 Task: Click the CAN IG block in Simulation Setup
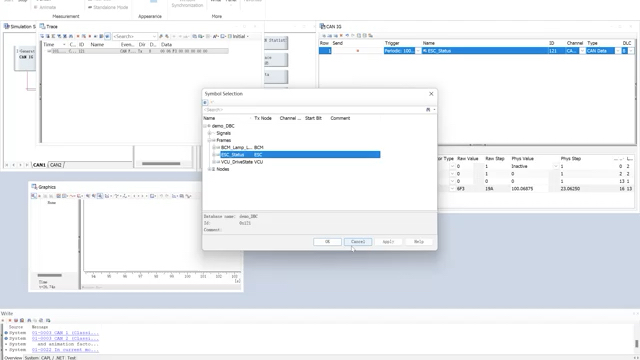[25, 58]
